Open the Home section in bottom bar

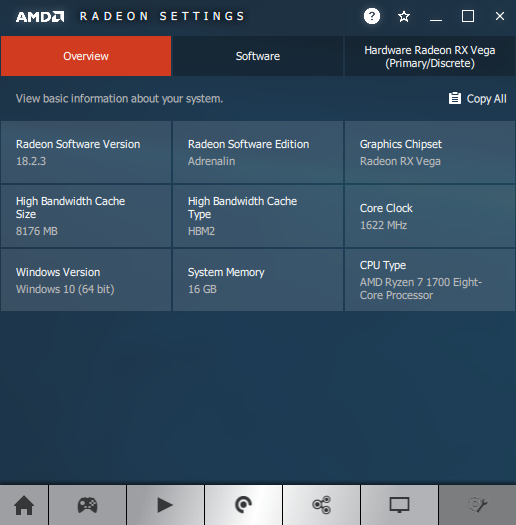point(24,505)
